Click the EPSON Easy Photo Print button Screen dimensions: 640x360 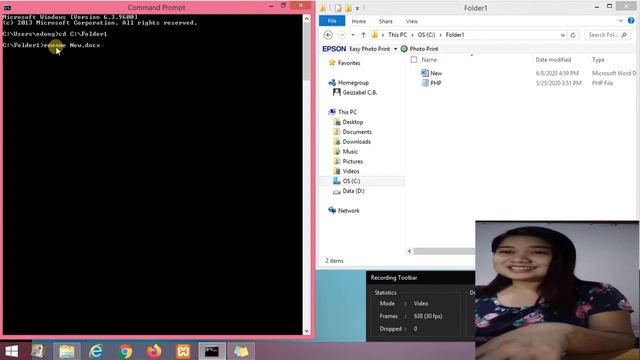[x=356, y=49]
